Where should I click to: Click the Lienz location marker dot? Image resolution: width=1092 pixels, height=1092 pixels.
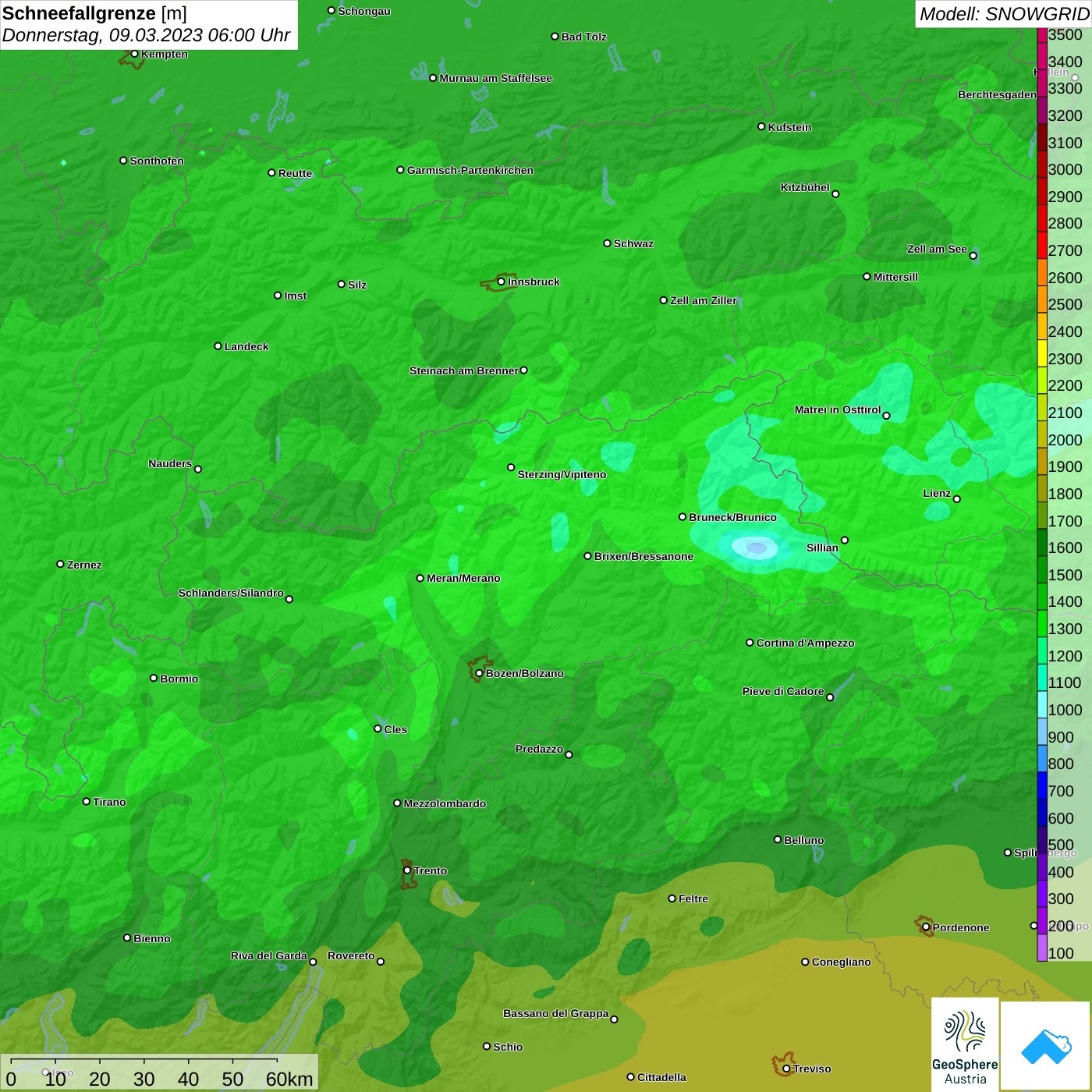tap(957, 499)
